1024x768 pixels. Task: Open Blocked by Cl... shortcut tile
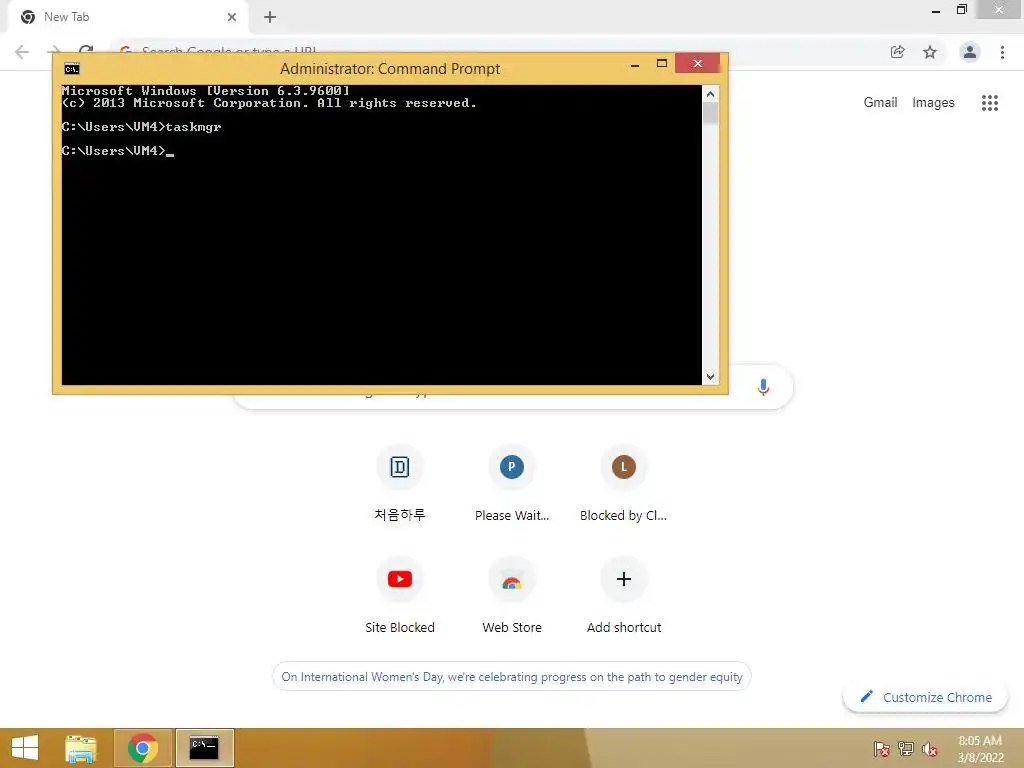(x=624, y=483)
